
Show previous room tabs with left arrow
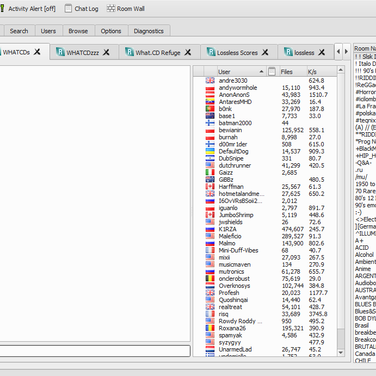tap(339, 52)
